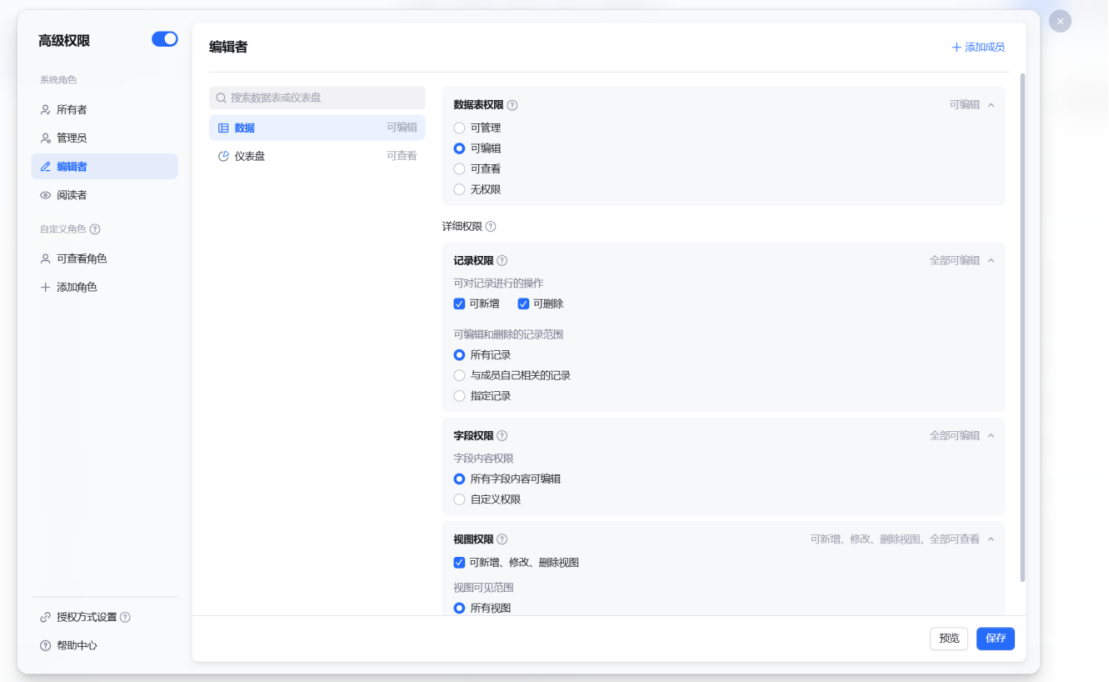The height and width of the screenshot is (682, 1109).
Task: Click the help icon beside 视图权限
Action: pos(502,540)
